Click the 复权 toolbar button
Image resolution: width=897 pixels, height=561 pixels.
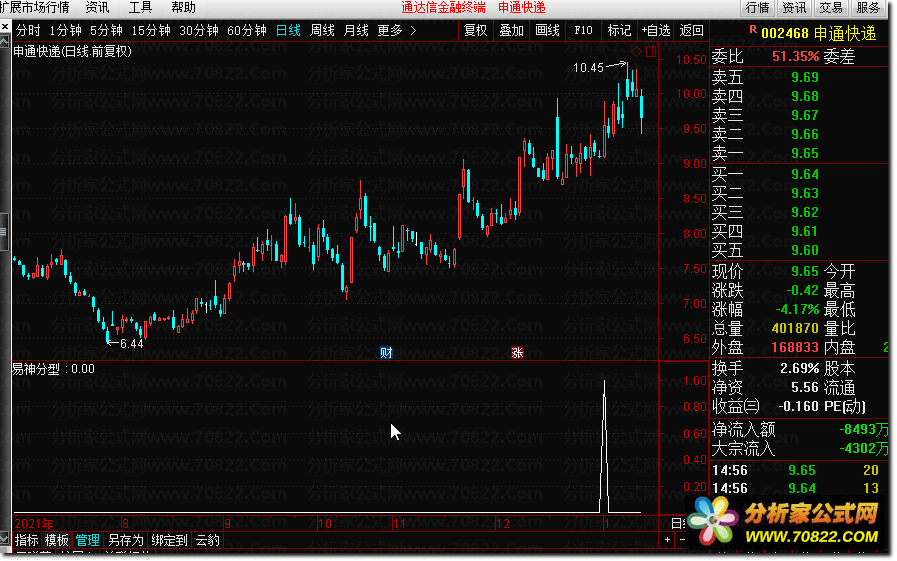475,30
